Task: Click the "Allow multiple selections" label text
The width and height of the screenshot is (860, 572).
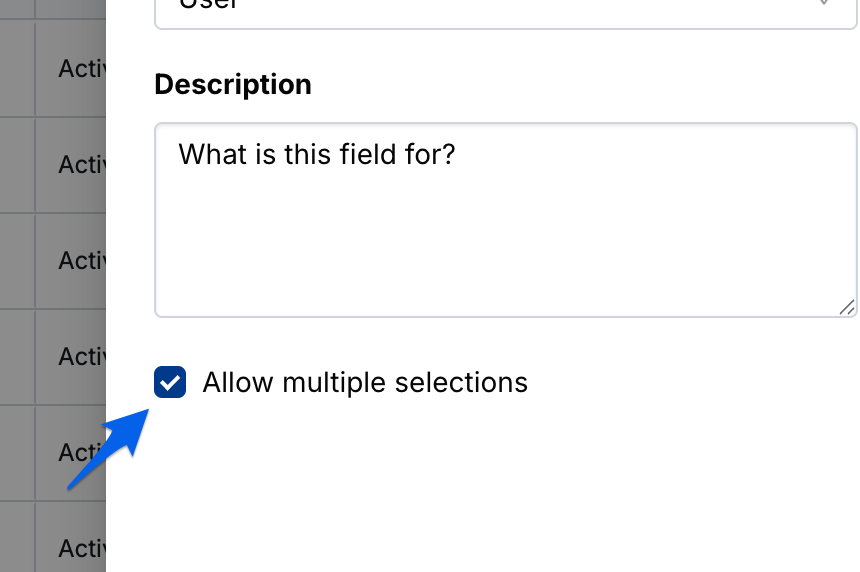Action: tap(365, 382)
